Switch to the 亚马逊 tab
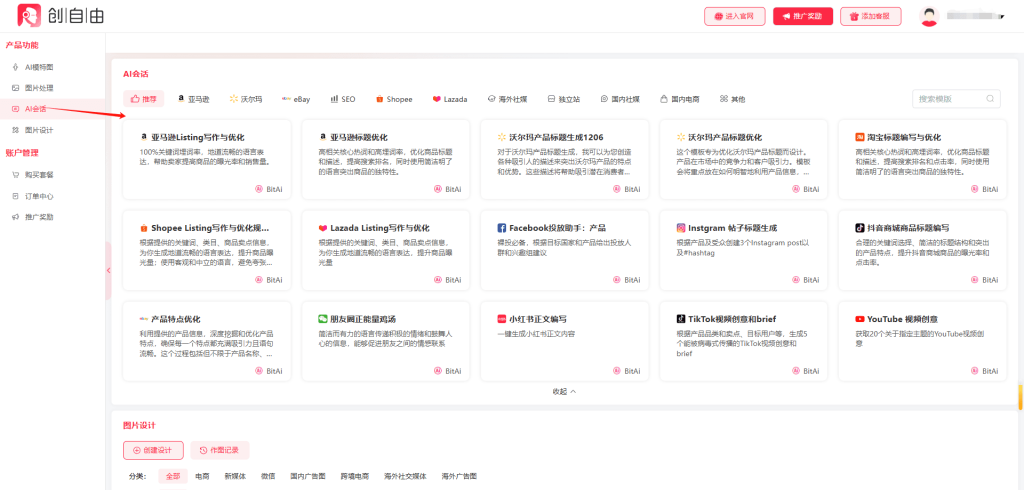 [193, 99]
